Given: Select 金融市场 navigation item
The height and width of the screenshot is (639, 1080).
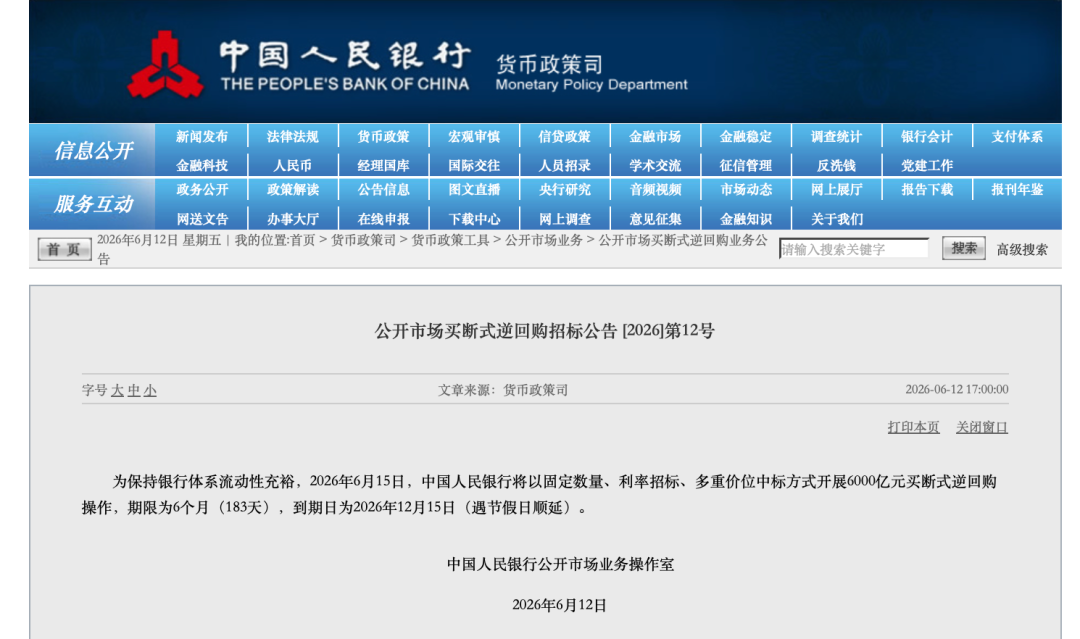Looking at the screenshot, I should (x=655, y=137).
